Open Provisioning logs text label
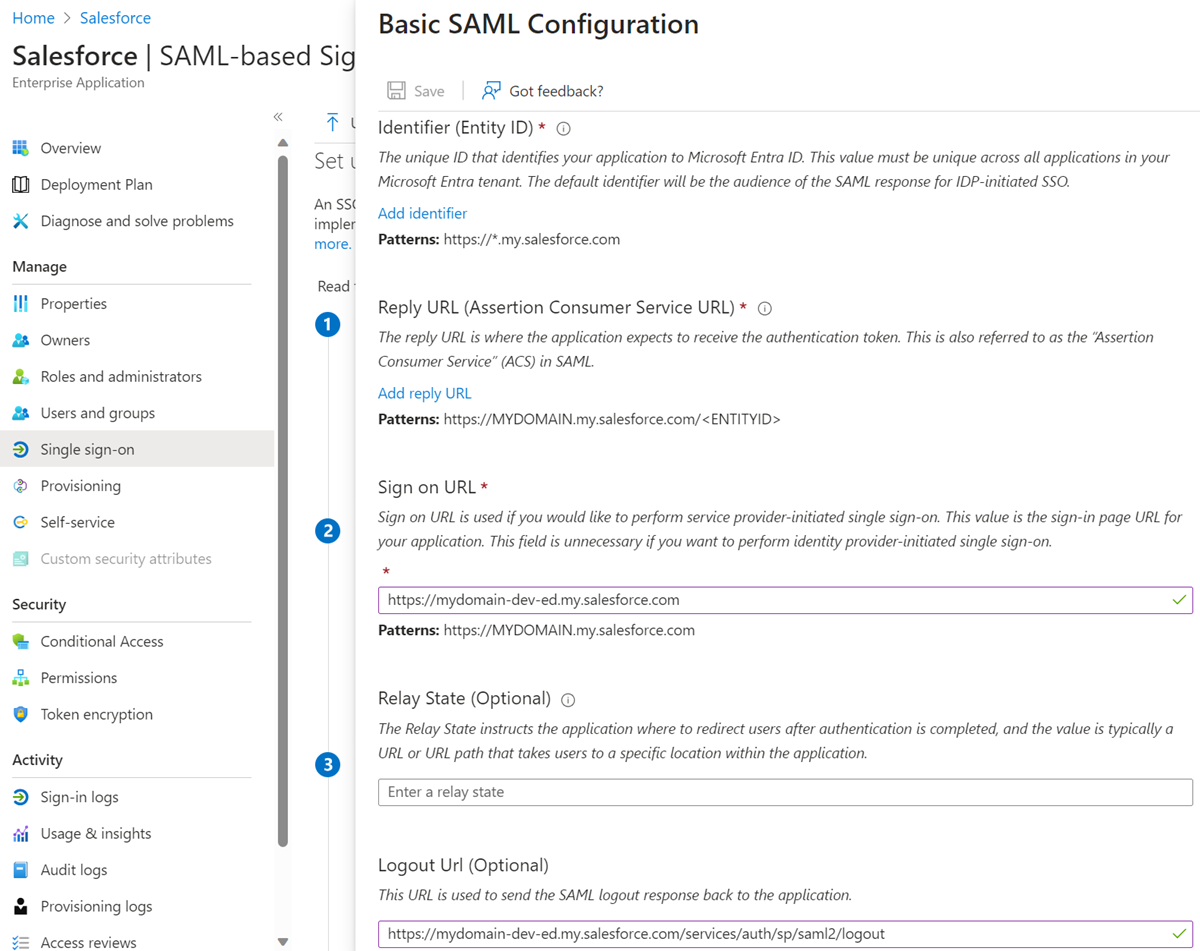Viewport: 1200px width, 951px height. click(96, 906)
